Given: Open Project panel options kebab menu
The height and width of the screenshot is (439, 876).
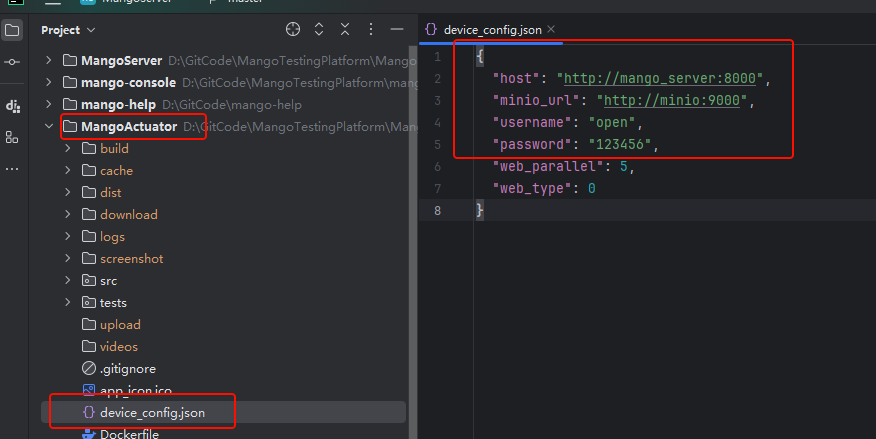Looking at the screenshot, I should 371,30.
